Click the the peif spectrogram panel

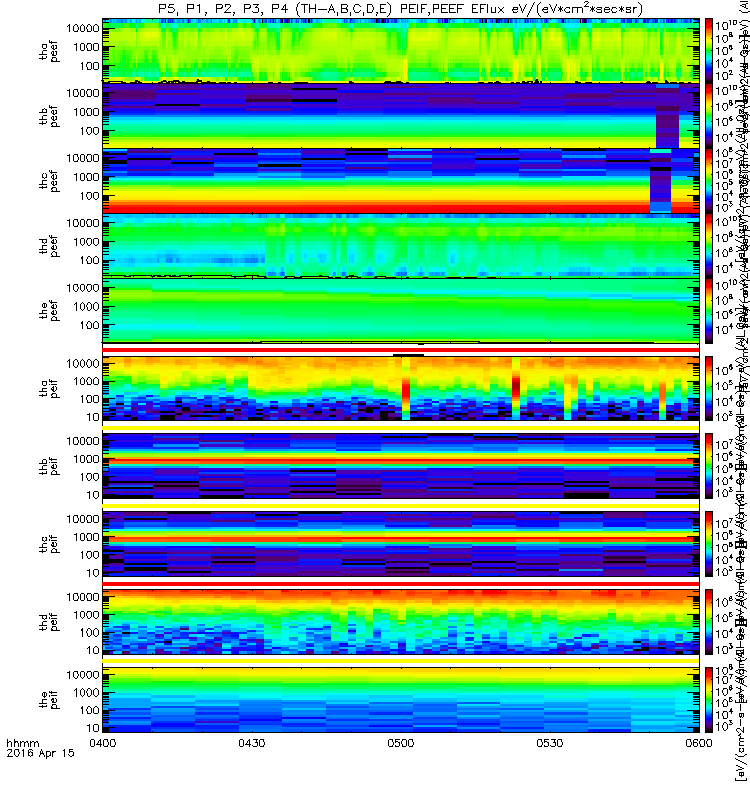coord(401,699)
